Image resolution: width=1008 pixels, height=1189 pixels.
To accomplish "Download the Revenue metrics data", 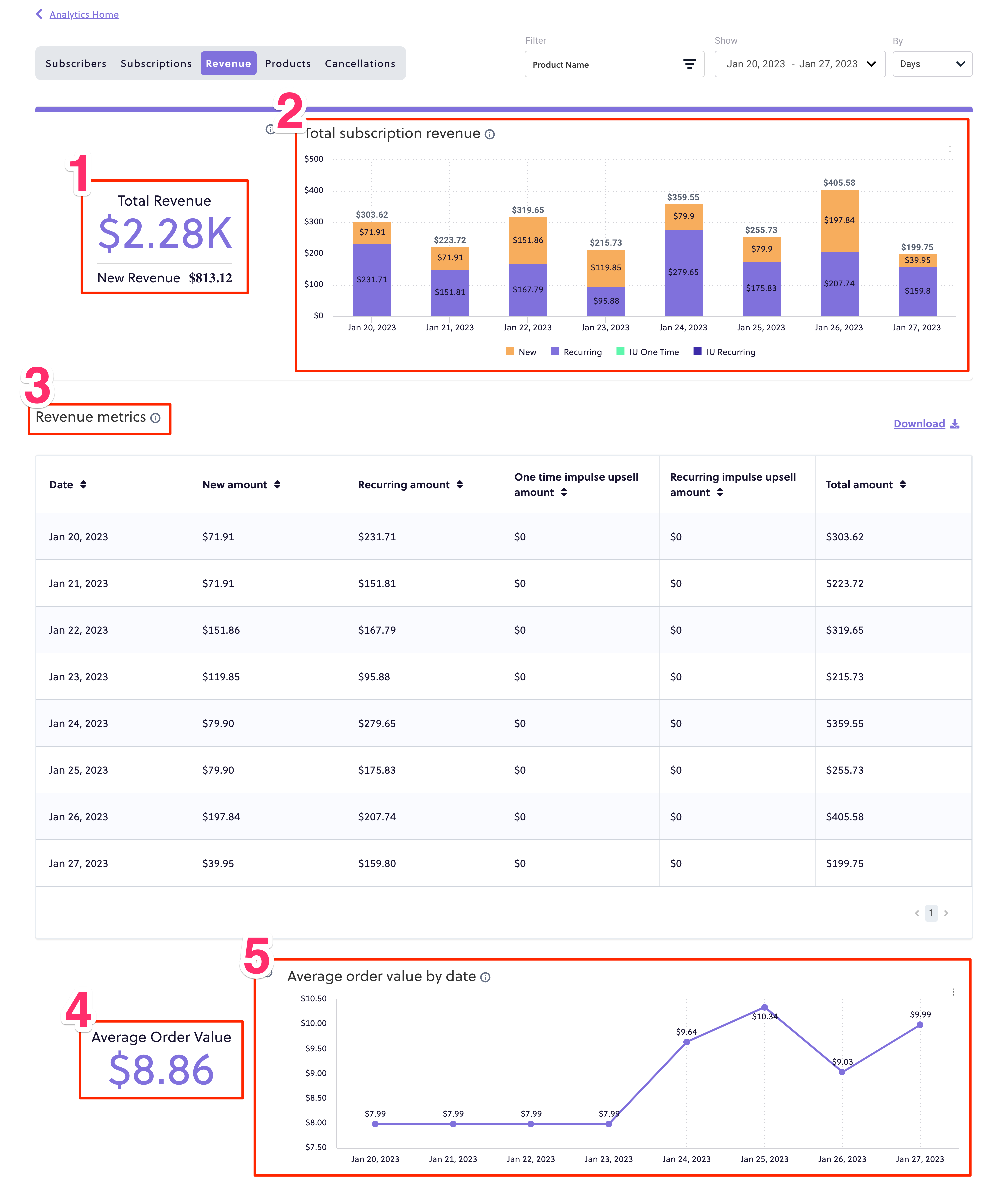I will (919, 423).
